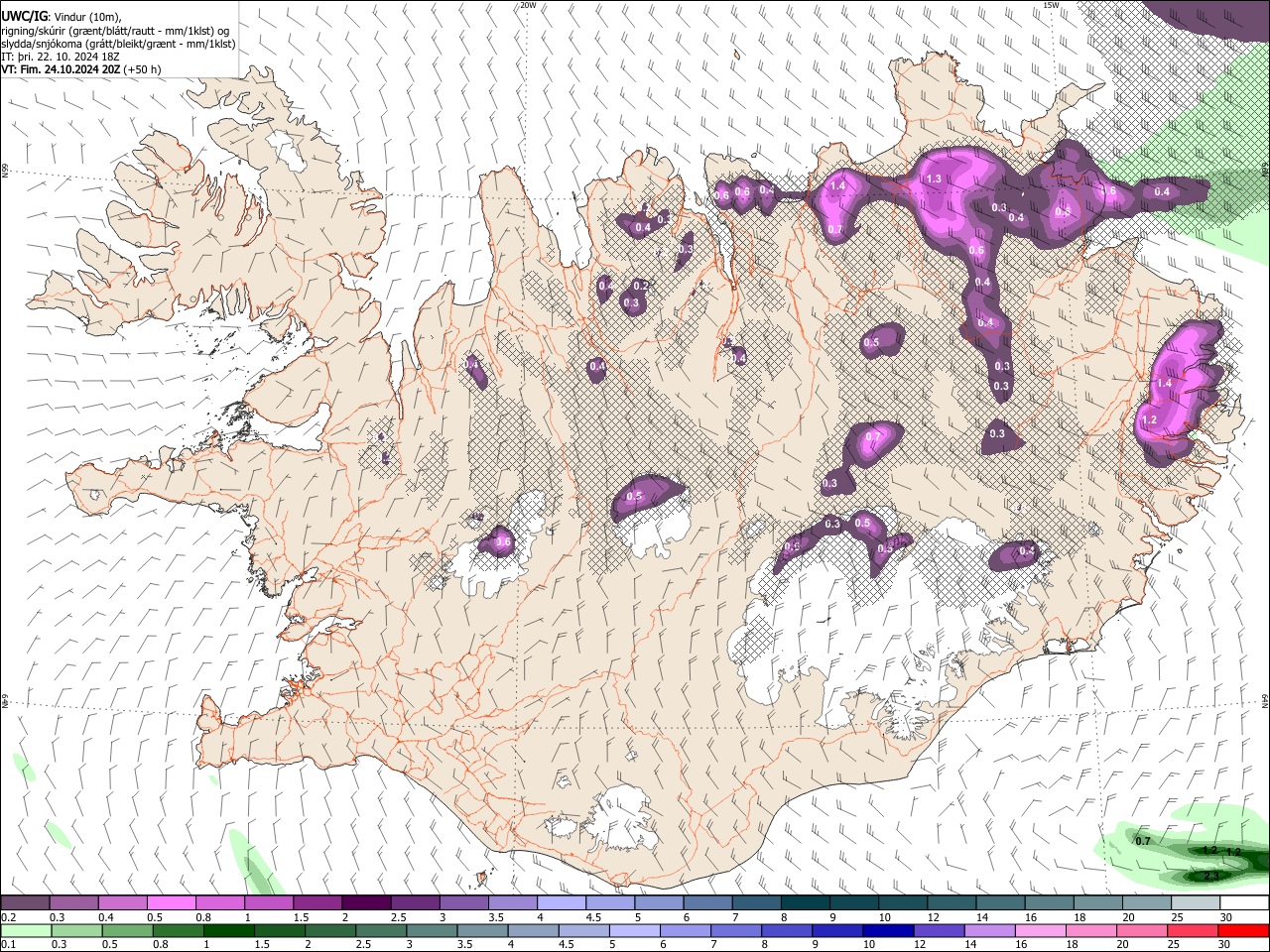Click the "Vindur (10m)," header text
The height and width of the screenshot is (952, 1270).
point(87,18)
